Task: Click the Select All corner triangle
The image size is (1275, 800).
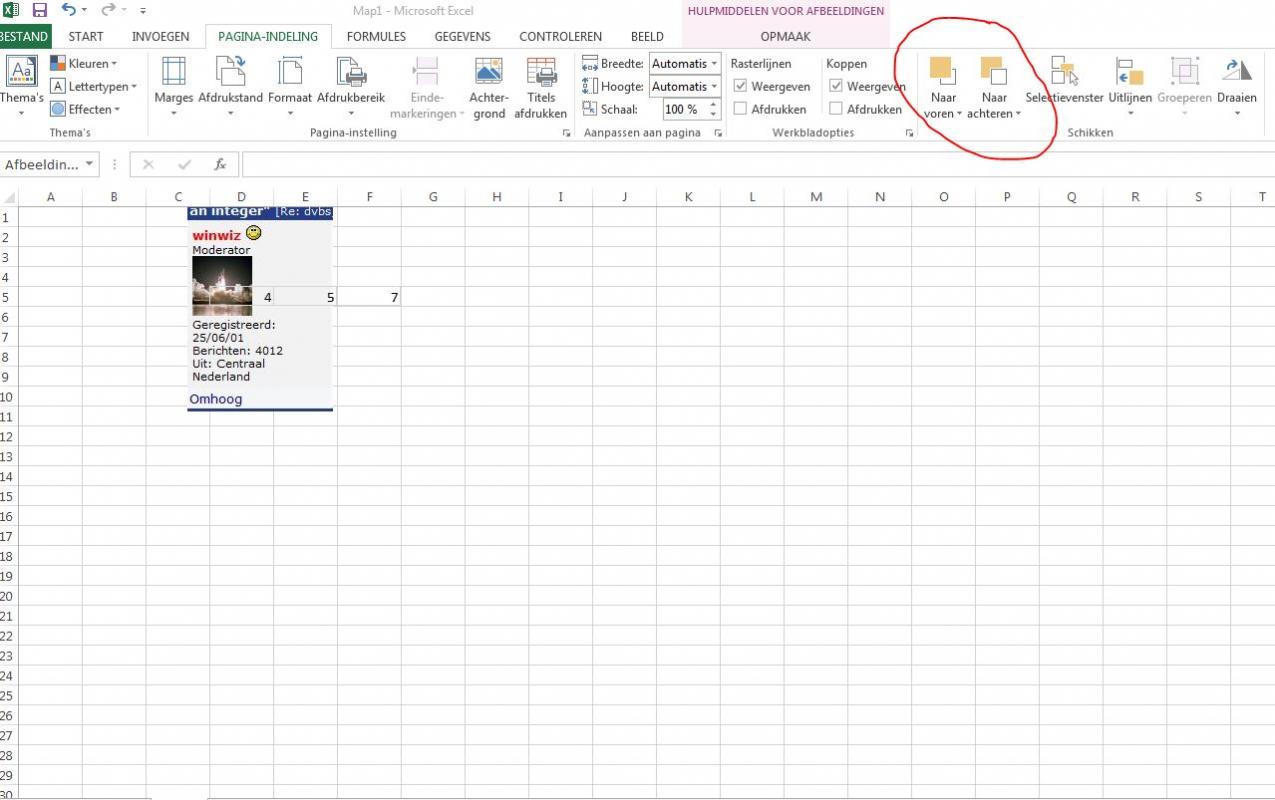Action: [x=10, y=197]
